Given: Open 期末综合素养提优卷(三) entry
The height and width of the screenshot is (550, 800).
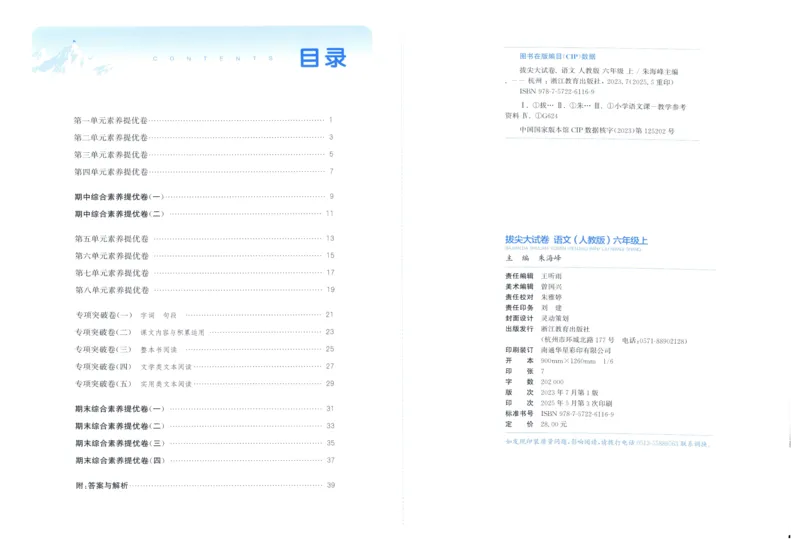Looking at the screenshot, I should click(205, 443).
